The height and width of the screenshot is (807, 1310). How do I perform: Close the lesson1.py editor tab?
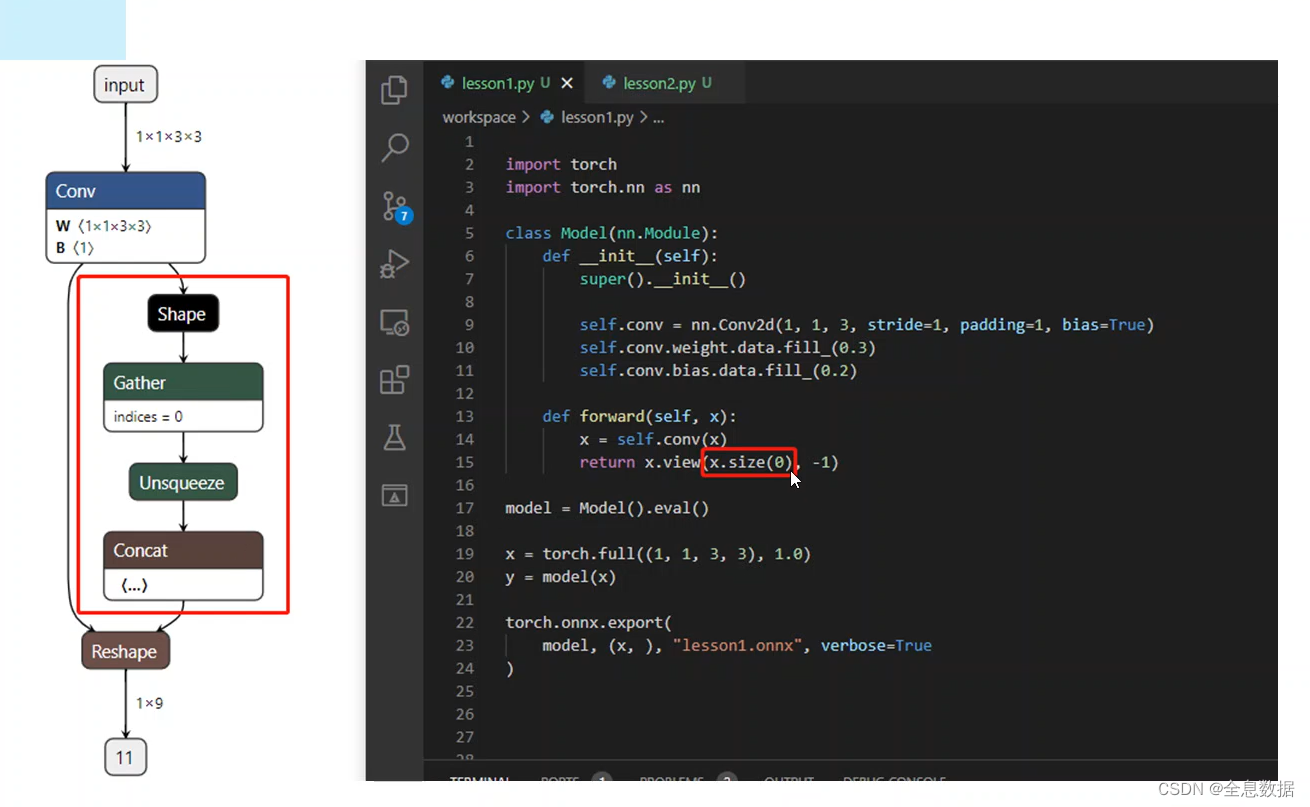point(567,83)
